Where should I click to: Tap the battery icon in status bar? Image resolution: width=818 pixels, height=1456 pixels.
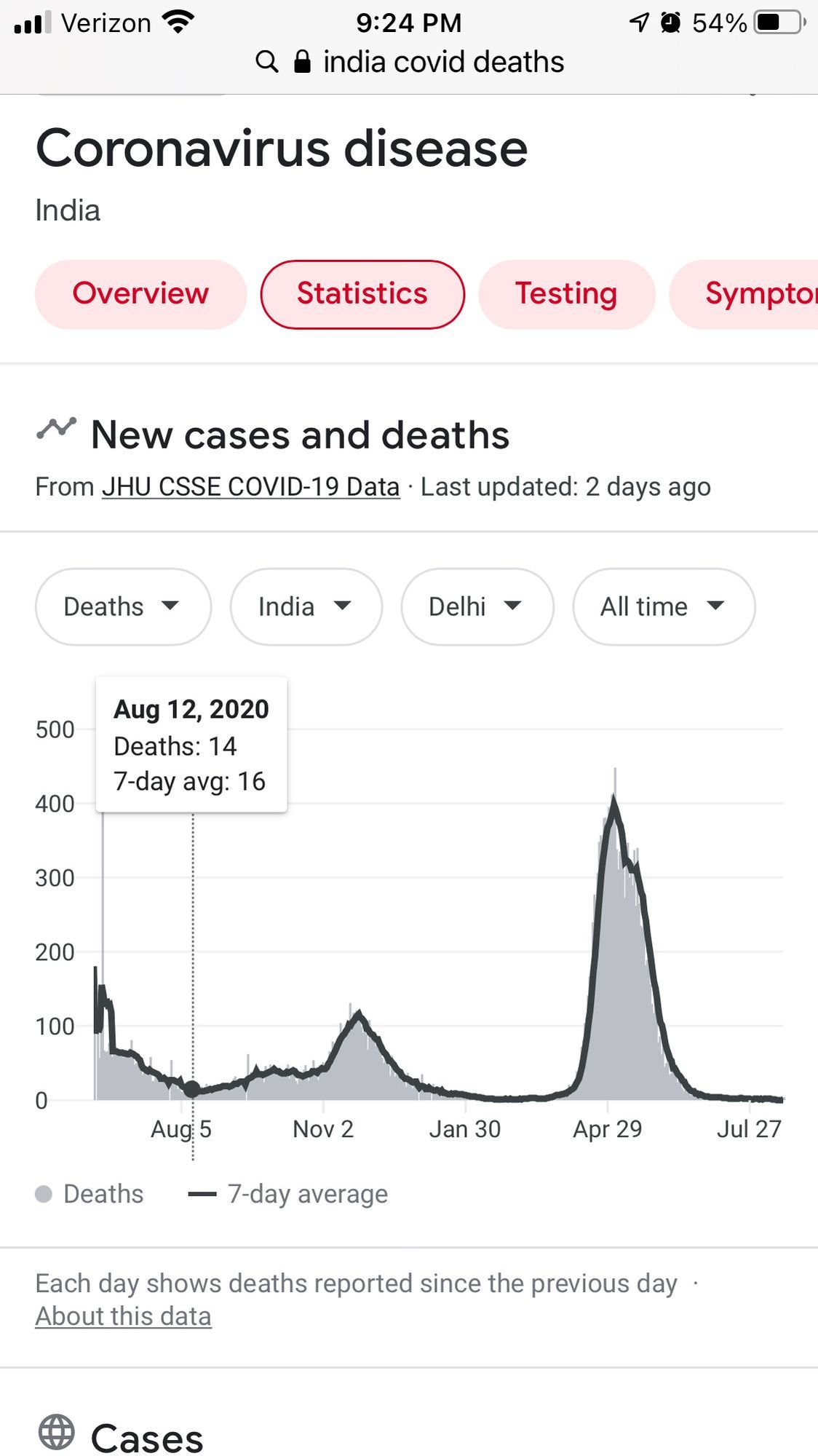(779, 23)
